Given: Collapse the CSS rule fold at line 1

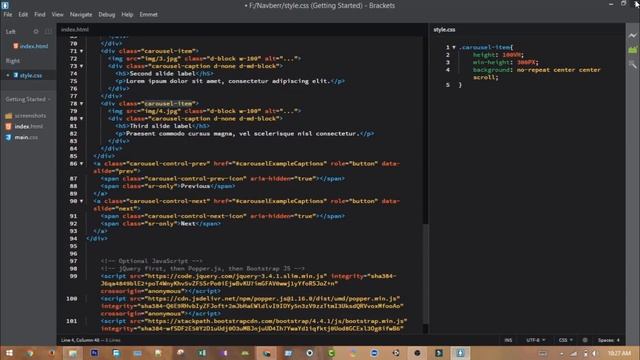Looking at the screenshot, I should click(453, 47).
